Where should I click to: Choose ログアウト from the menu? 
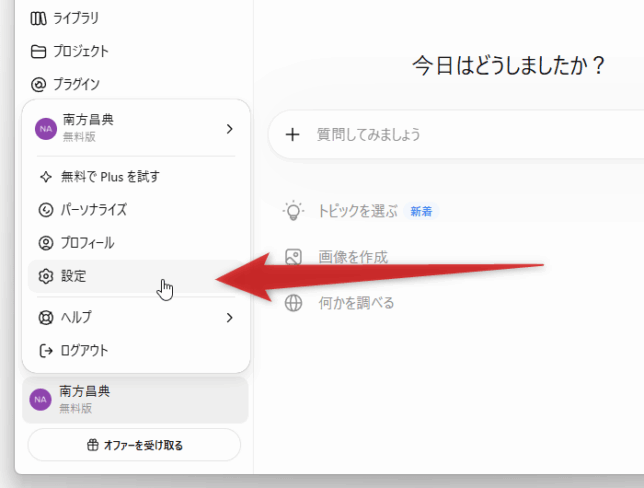click(x=84, y=350)
